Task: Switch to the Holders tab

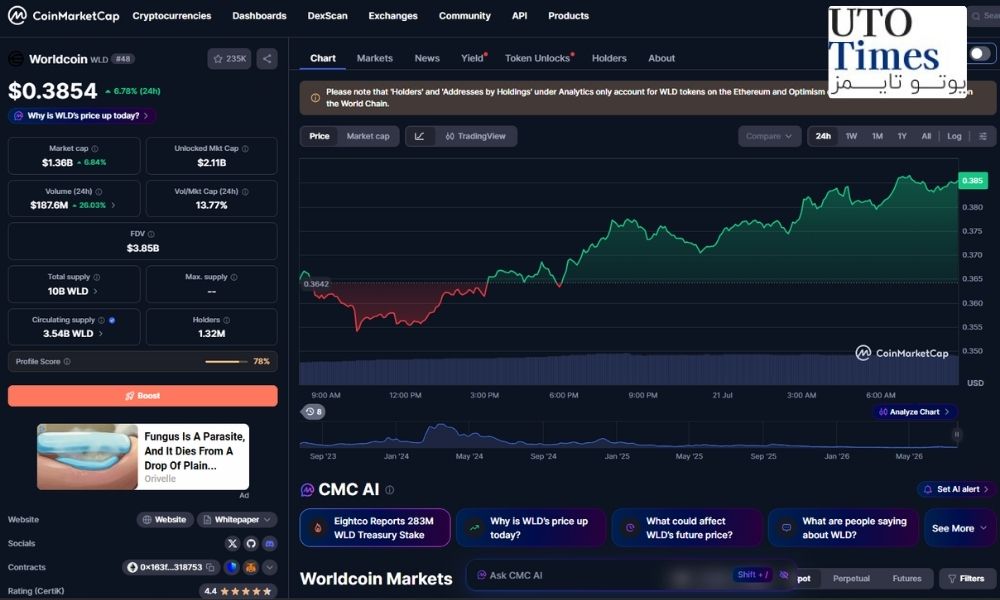Action: (609, 58)
